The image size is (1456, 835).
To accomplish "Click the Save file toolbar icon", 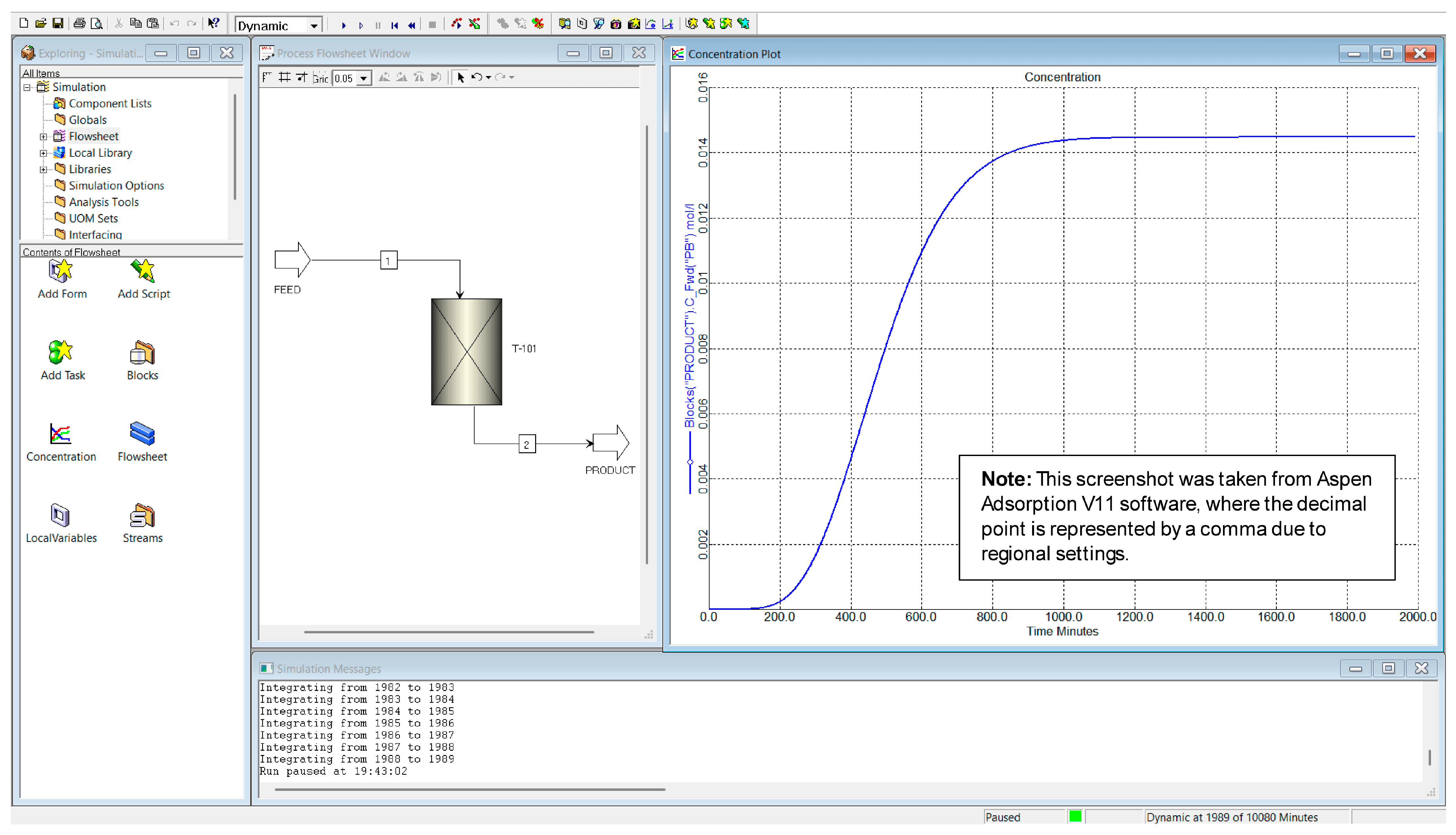I will [x=57, y=23].
